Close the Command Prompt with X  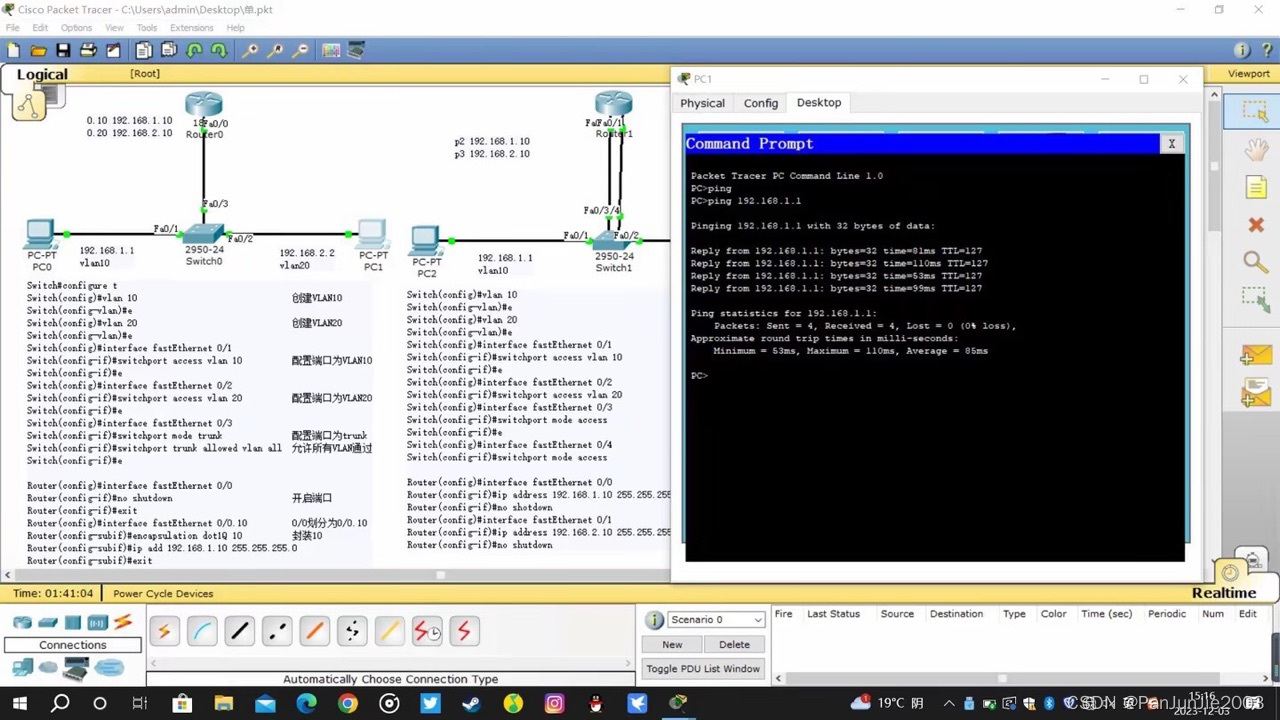coord(1172,144)
